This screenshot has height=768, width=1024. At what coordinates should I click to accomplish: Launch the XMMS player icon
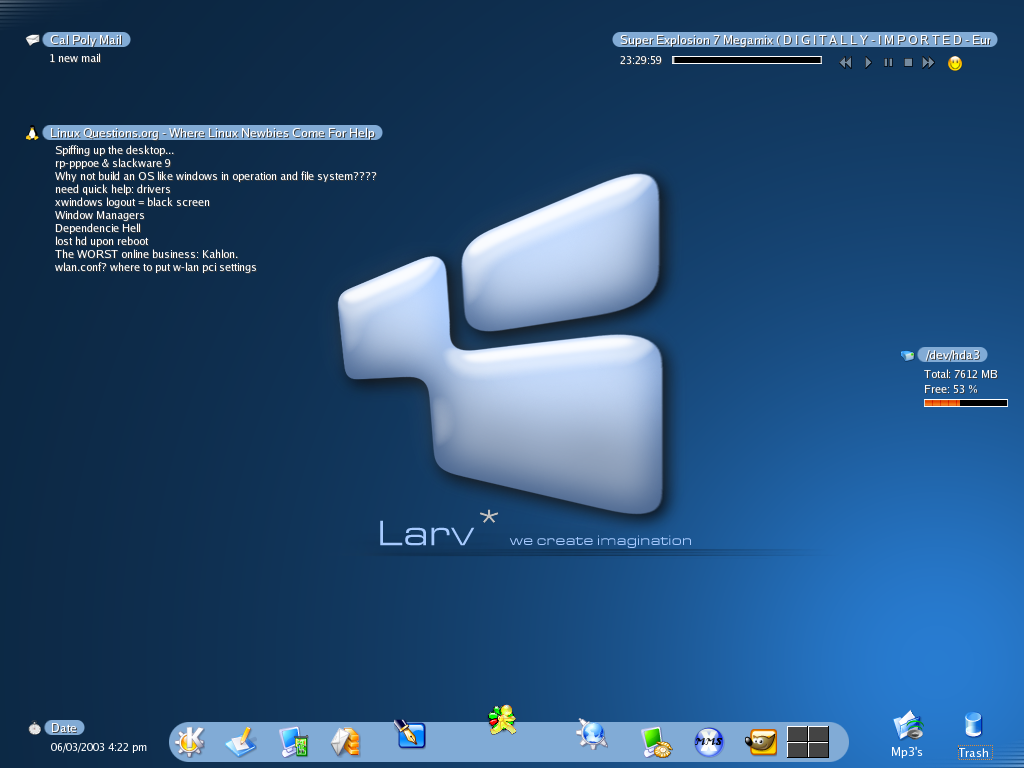(x=709, y=743)
